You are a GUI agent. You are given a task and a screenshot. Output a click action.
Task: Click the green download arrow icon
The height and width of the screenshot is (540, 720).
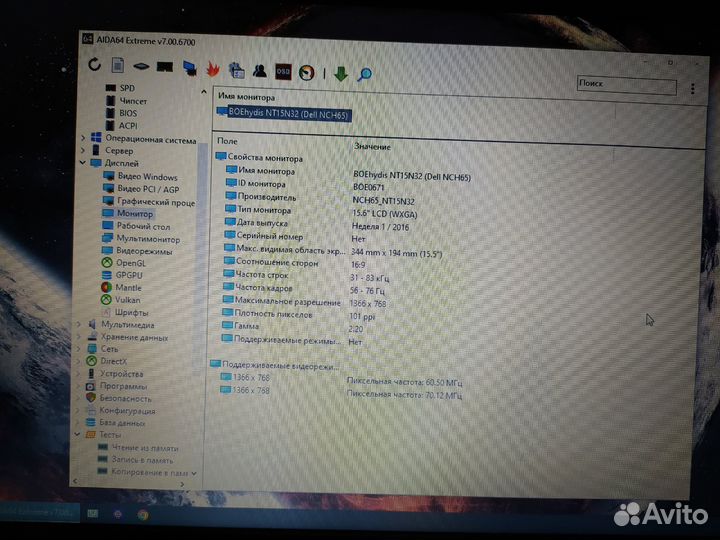(341, 73)
